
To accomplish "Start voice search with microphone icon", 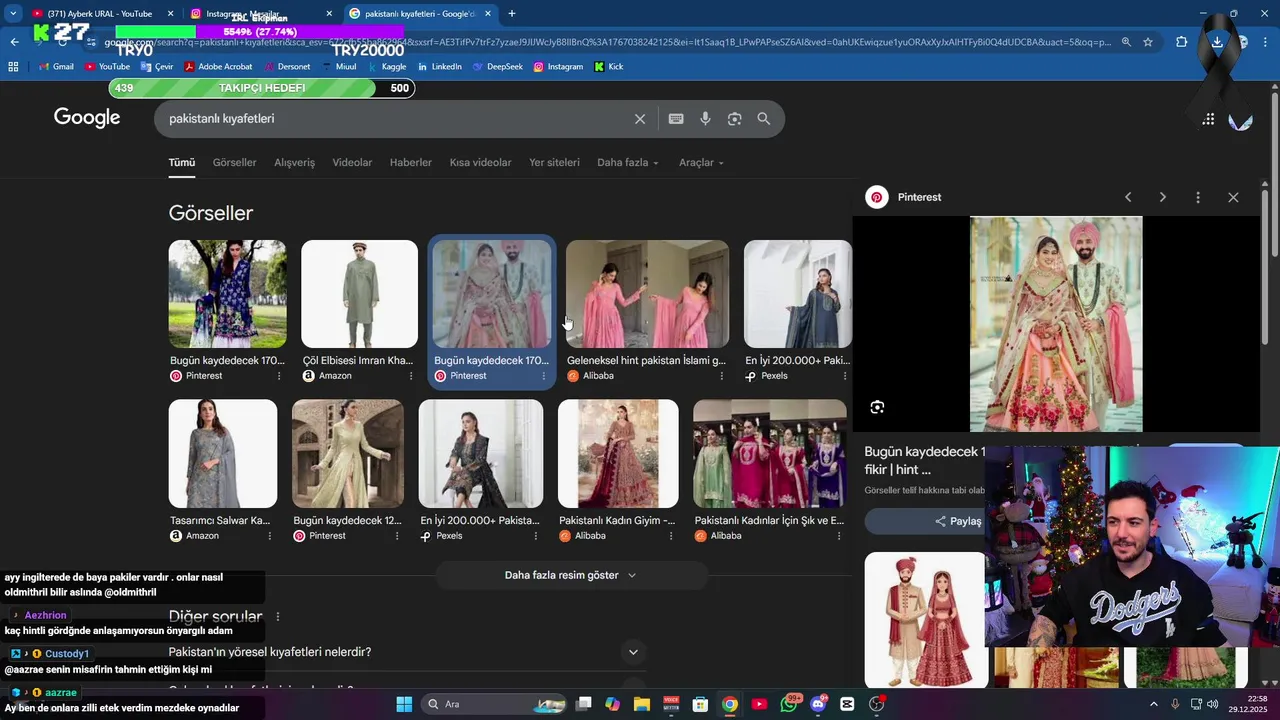I will 705,119.
